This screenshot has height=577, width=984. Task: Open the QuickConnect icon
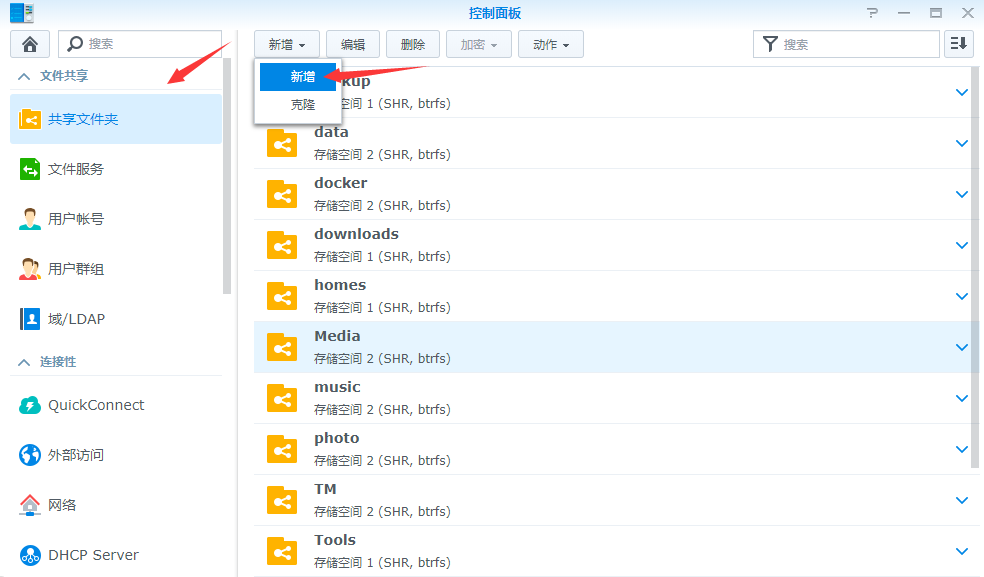tap(29, 405)
